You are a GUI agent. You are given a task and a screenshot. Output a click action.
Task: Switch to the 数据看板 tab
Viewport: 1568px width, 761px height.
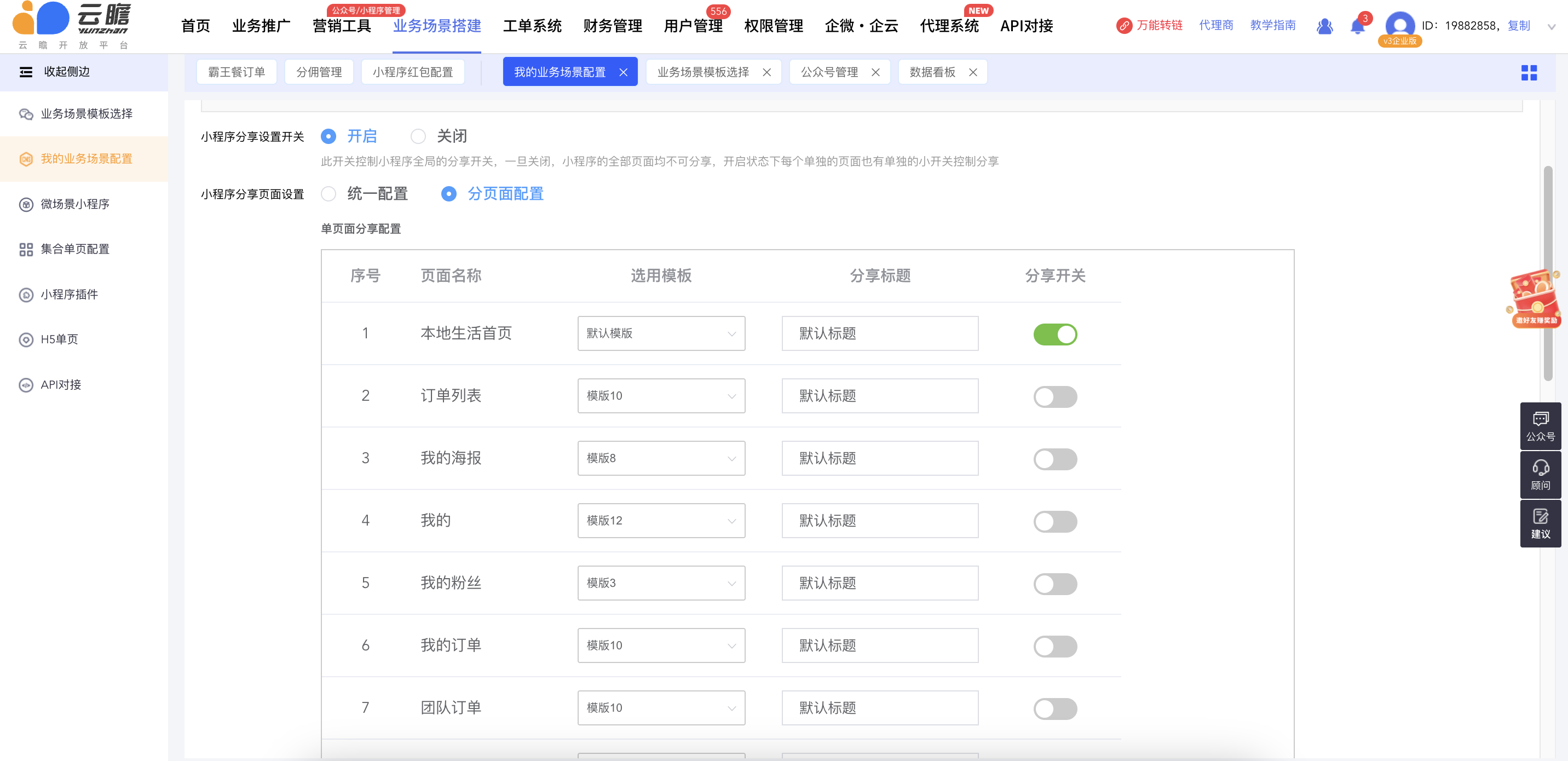[x=932, y=72]
